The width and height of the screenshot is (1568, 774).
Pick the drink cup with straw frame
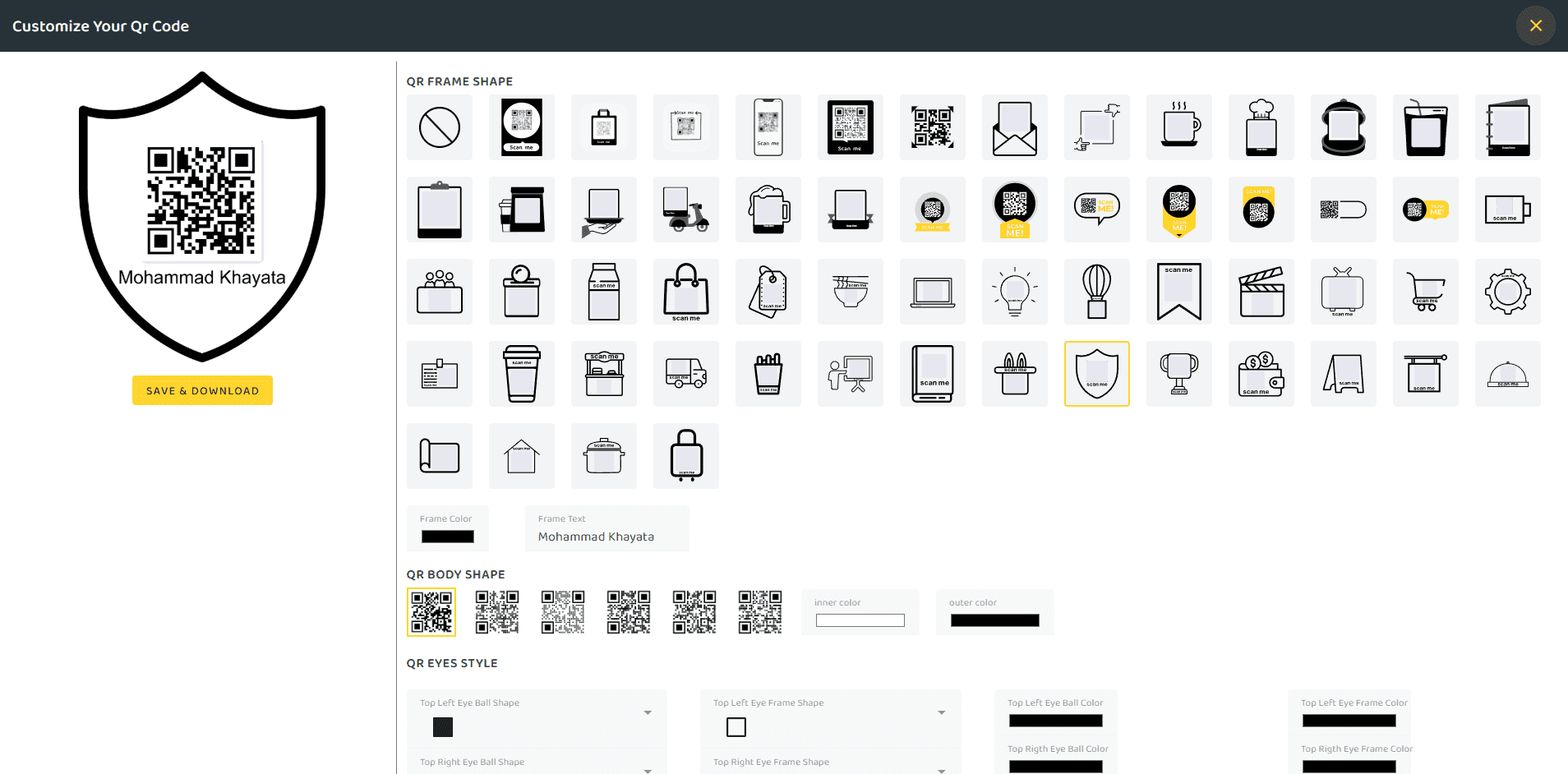pyautogui.click(x=1426, y=127)
